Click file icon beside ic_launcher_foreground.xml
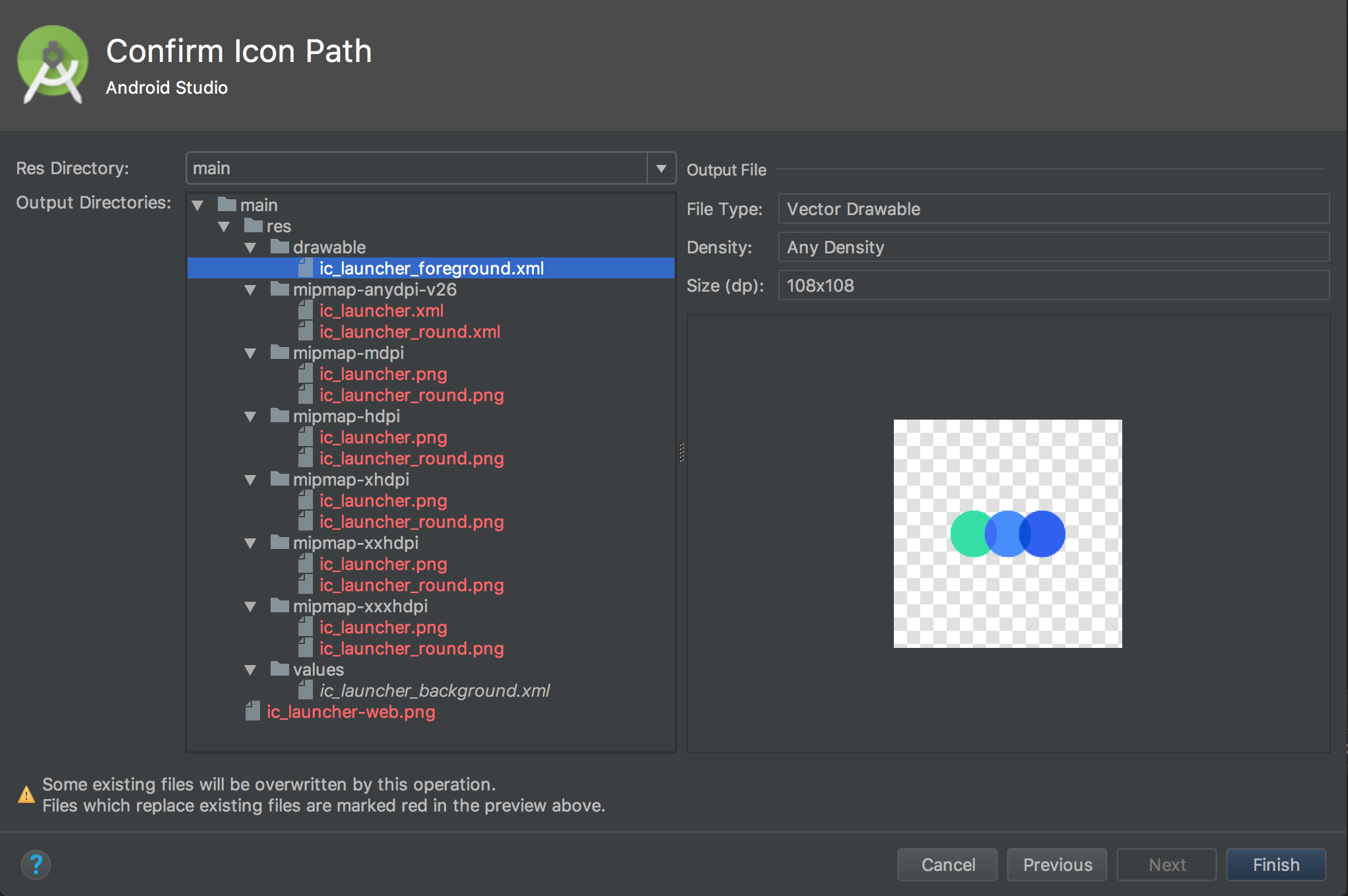This screenshot has height=896, width=1348. coord(306,267)
